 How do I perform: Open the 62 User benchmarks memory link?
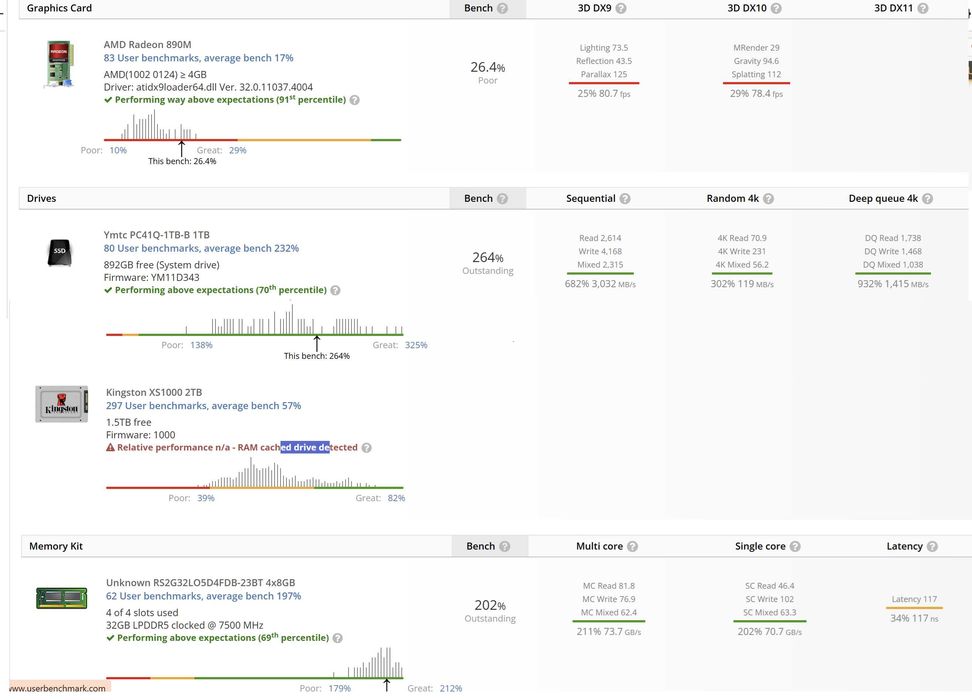(203, 596)
